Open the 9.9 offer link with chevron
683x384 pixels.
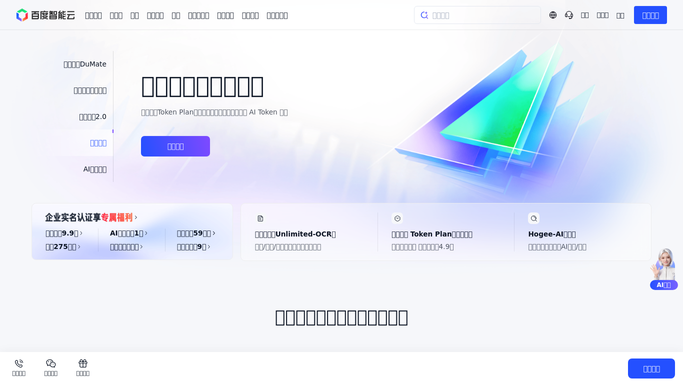coord(64,233)
